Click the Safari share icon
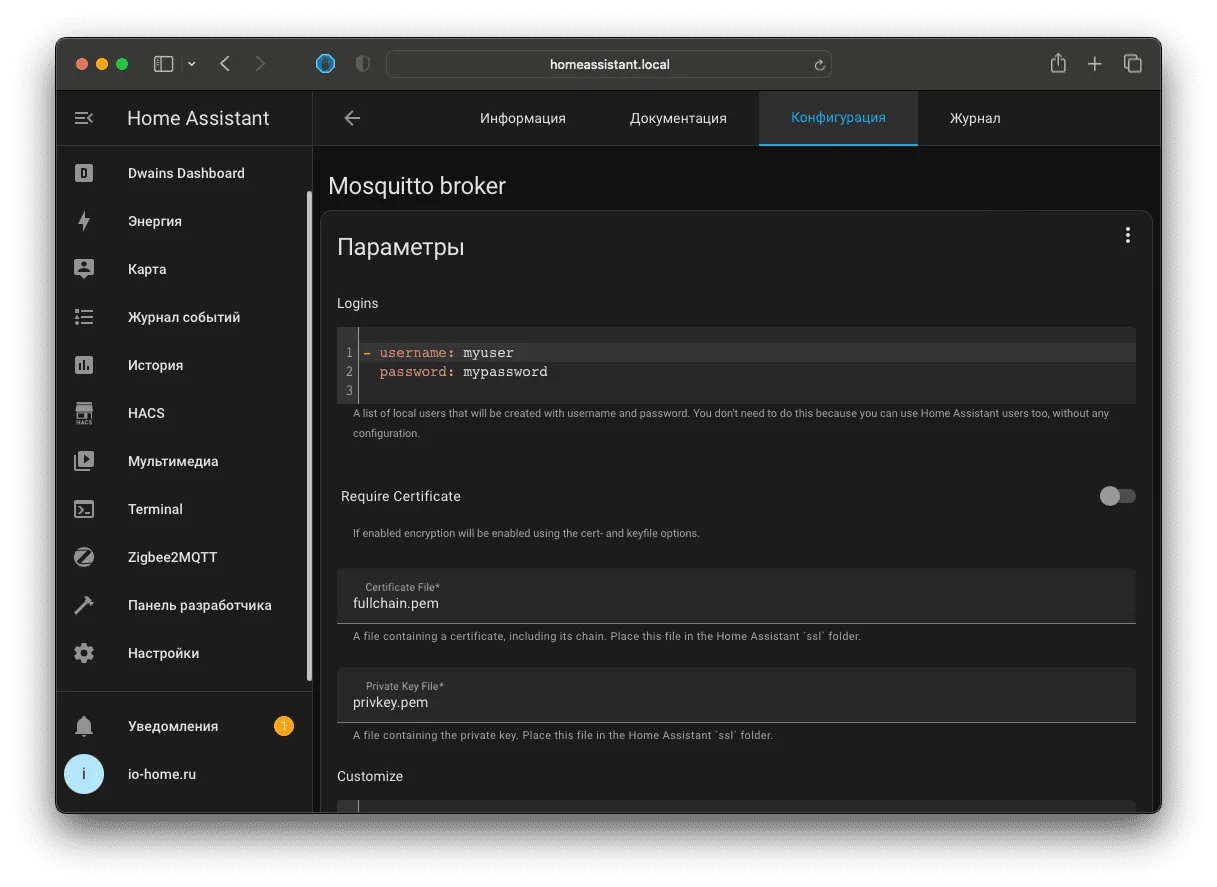 point(1058,63)
